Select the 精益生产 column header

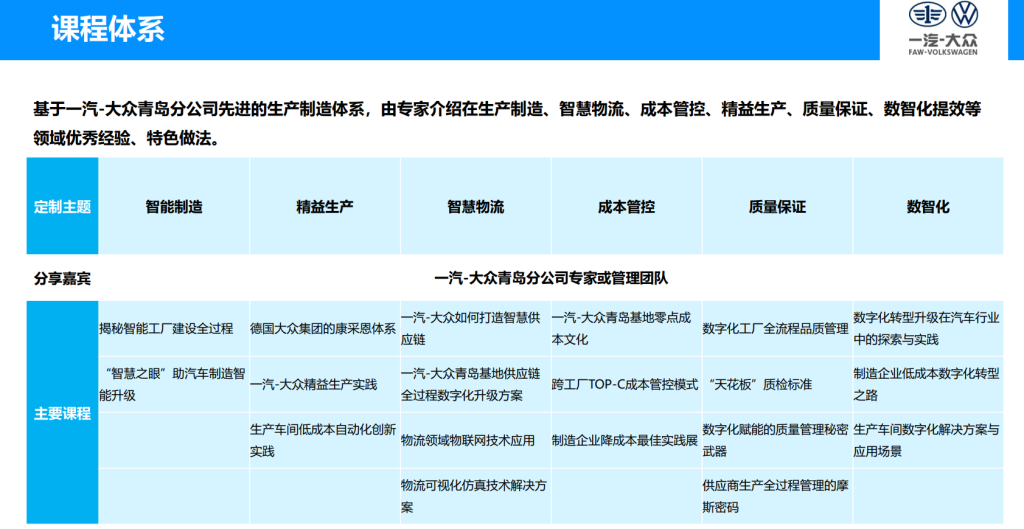coord(324,207)
